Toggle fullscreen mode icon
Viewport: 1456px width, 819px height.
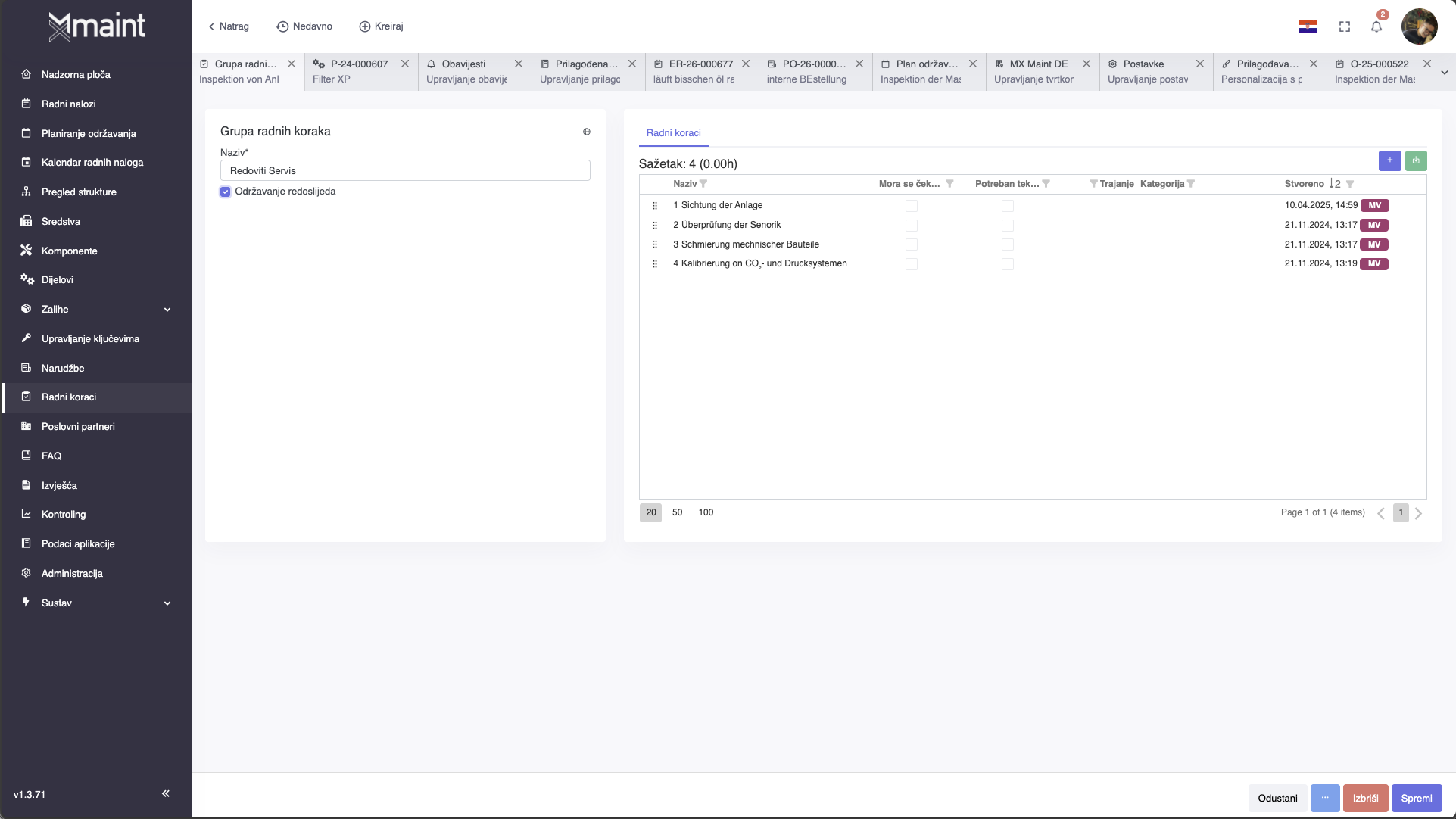click(x=1344, y=27)
